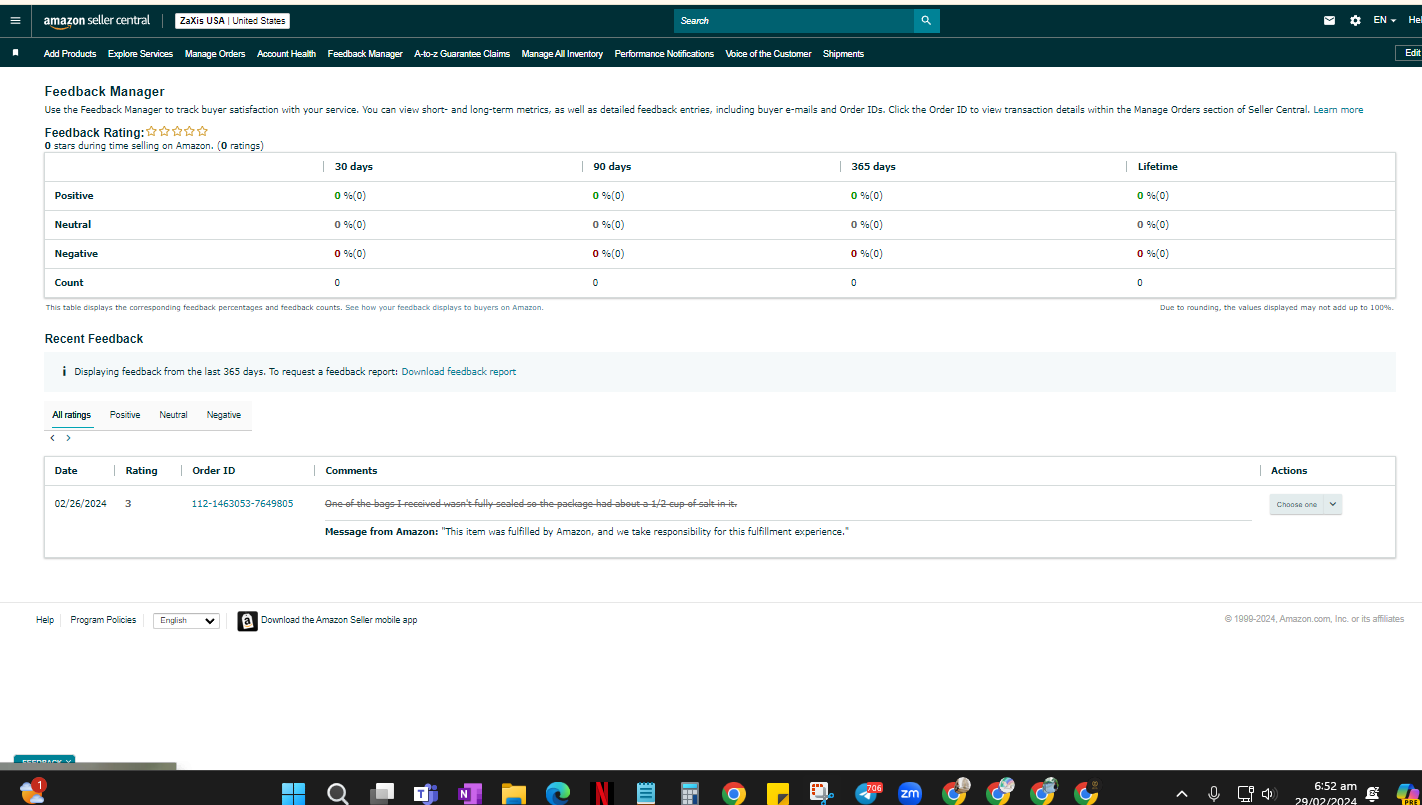Open Snipping Tool from the taskbar
The height and width of the screenshot is (805, 1422).
821,794
